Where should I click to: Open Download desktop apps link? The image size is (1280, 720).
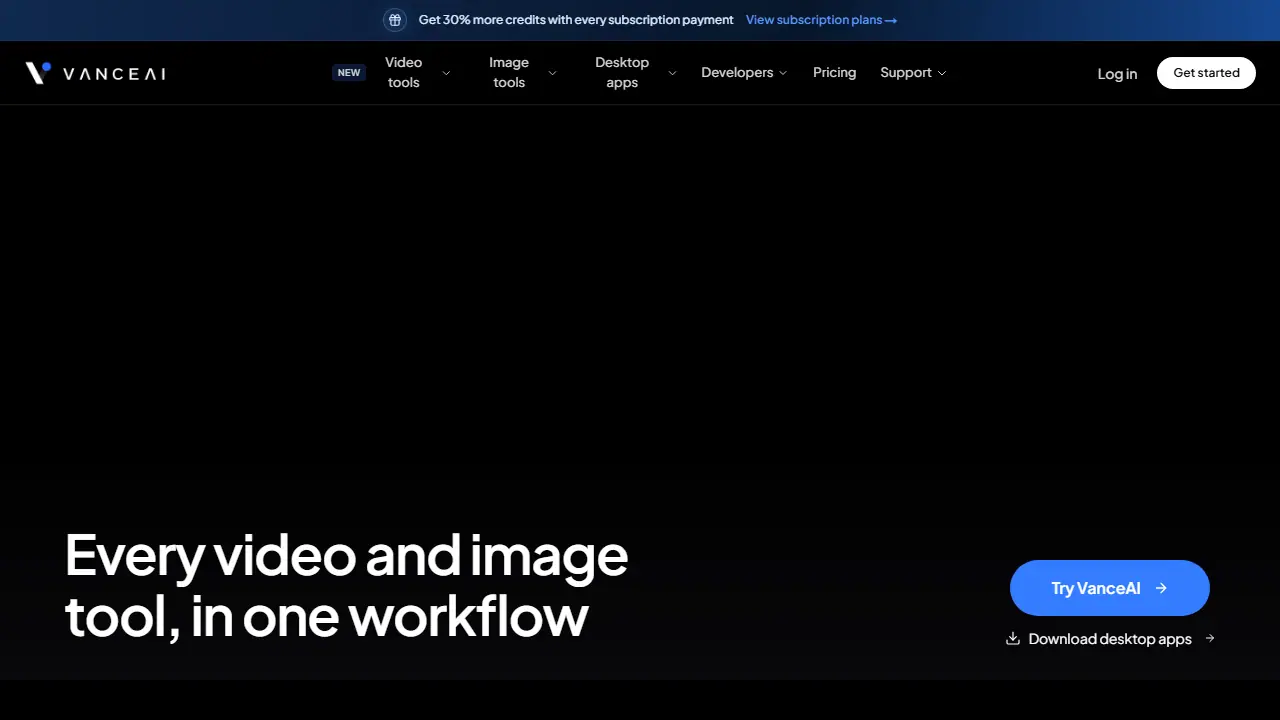pos(1110,639)
